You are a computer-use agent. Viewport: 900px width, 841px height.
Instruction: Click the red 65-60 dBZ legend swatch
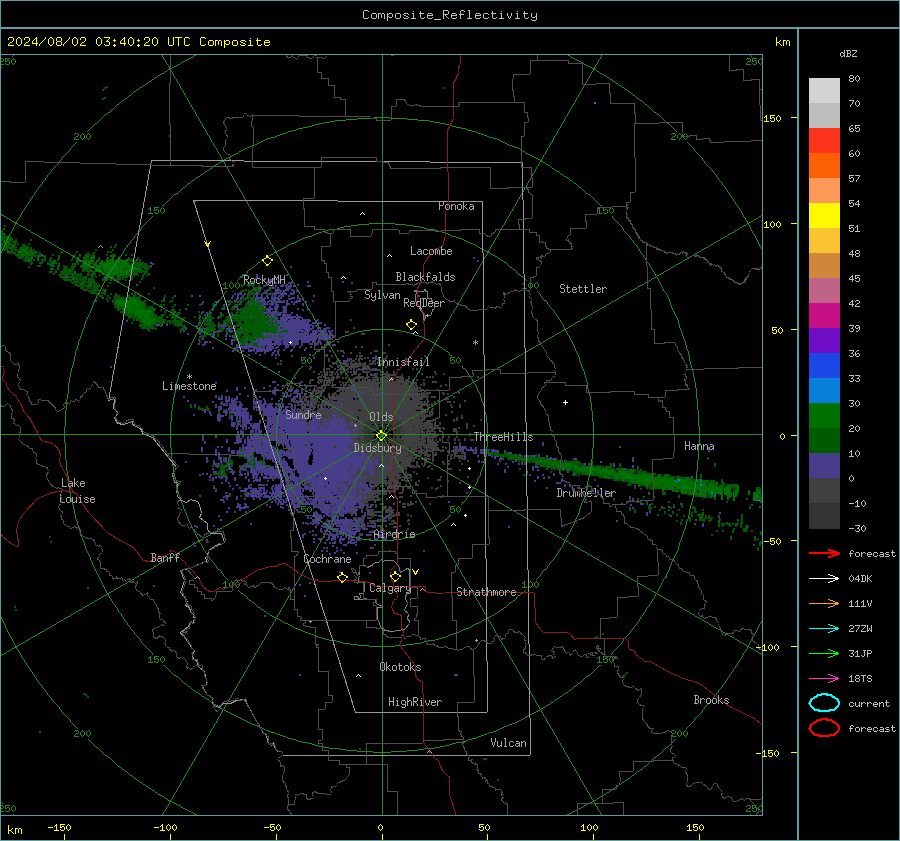[x=824, y=141]
